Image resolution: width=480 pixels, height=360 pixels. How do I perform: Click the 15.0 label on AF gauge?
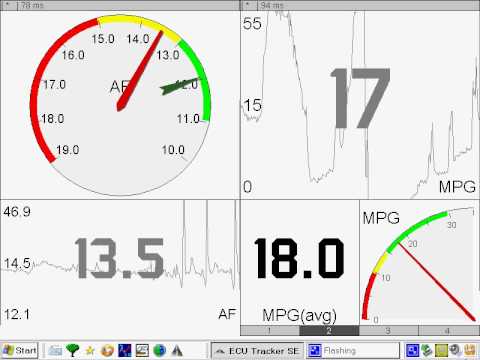103,39
